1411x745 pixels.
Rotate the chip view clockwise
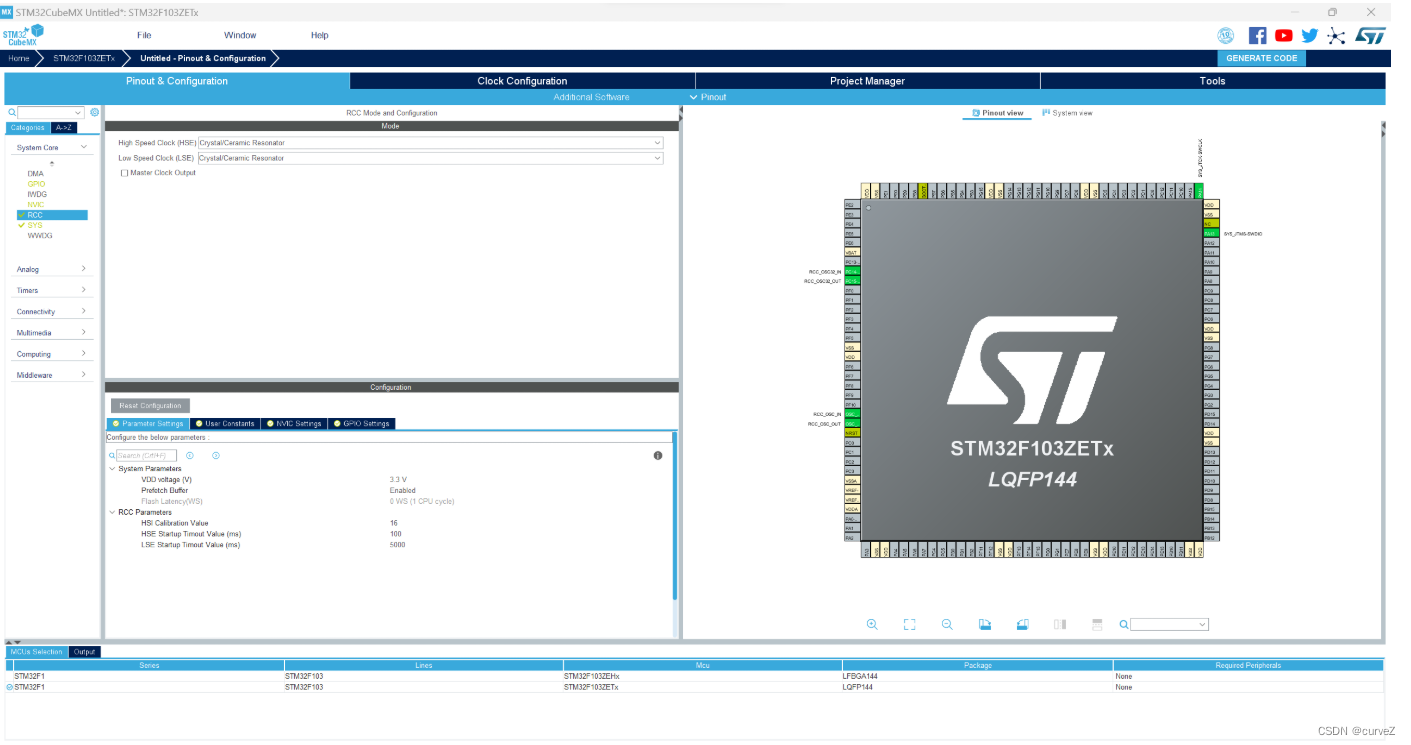pos(985,624)
